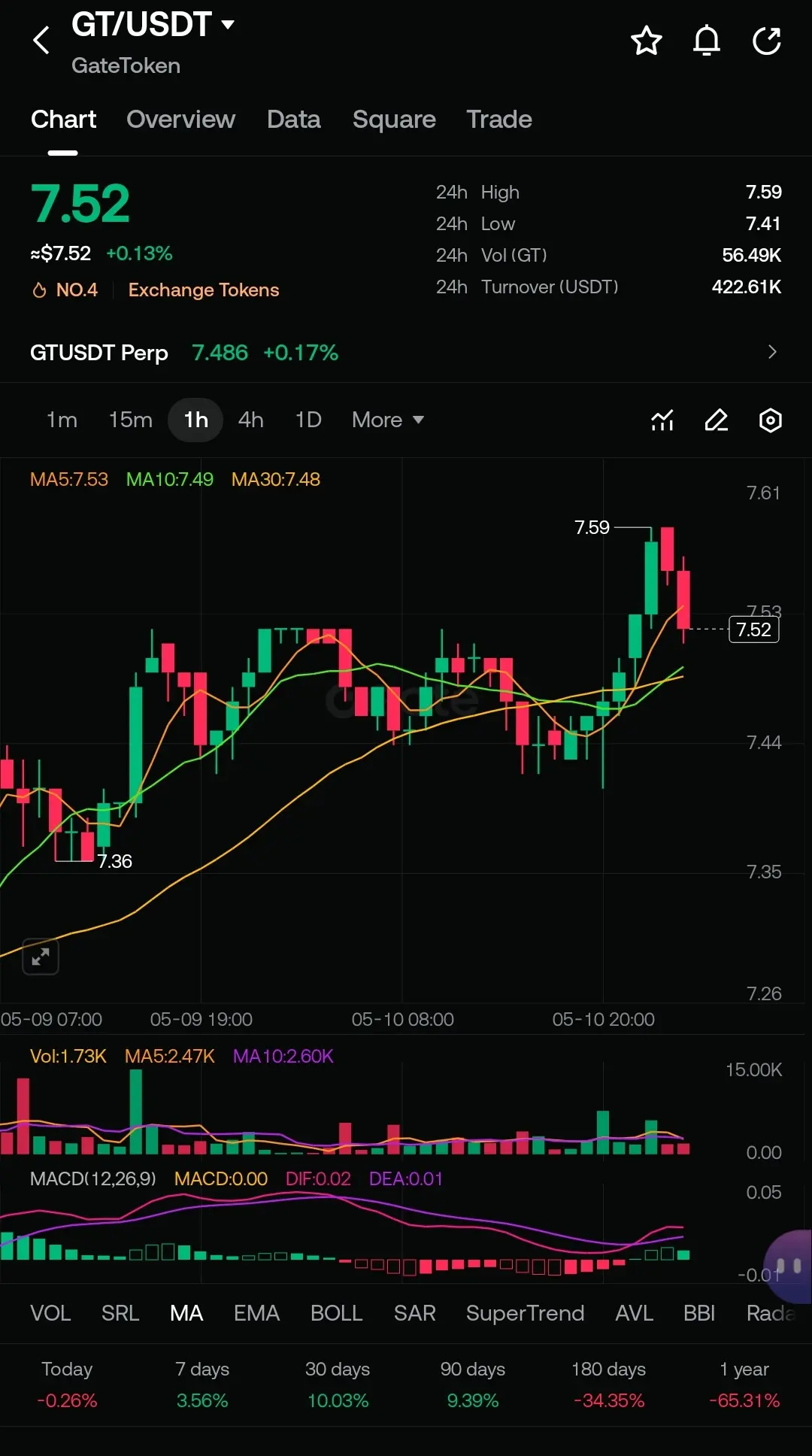Tap the purple floating assistant bubble
Screen dimensions: 812x1456
[x=788, y=1266]
